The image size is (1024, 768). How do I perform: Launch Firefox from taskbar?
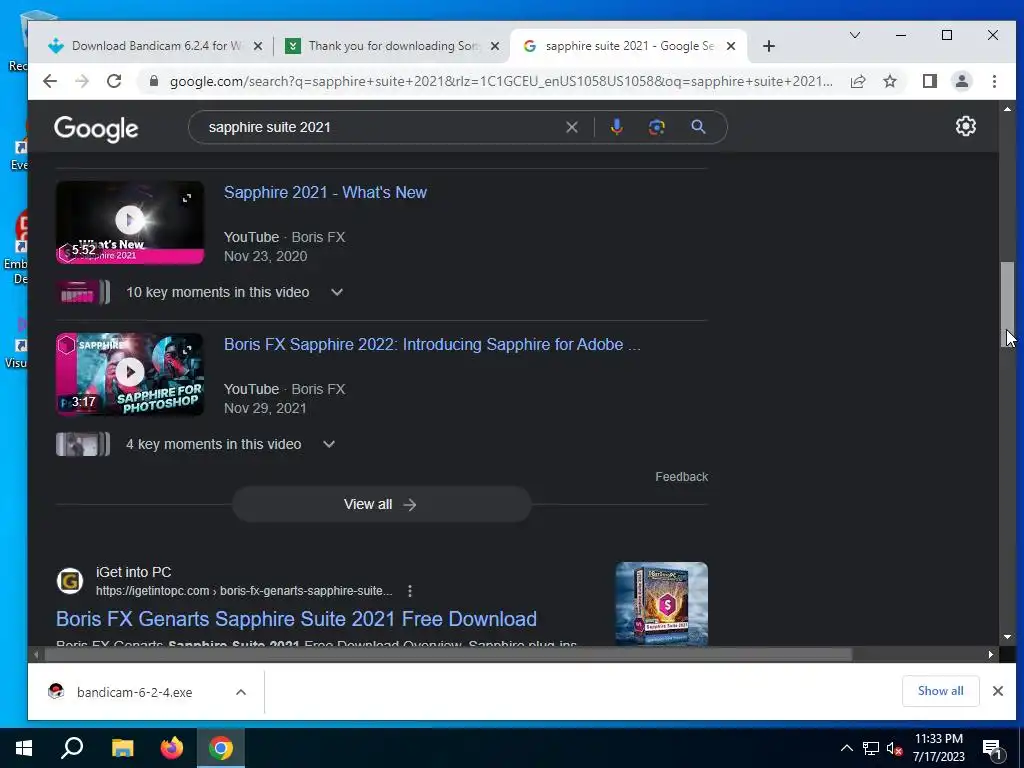click(172, 748)
